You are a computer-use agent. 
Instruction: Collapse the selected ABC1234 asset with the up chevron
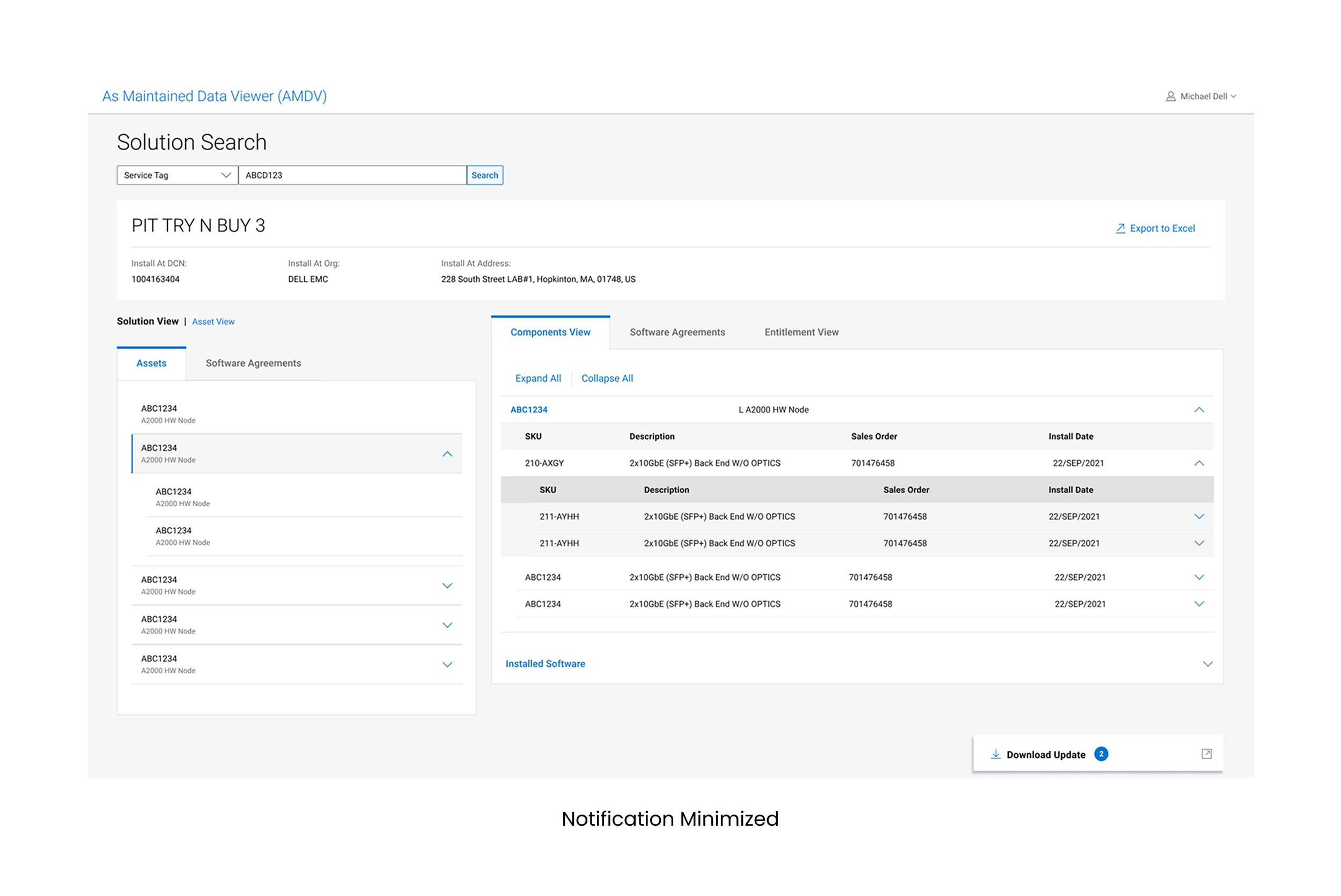tap(447, 454)
